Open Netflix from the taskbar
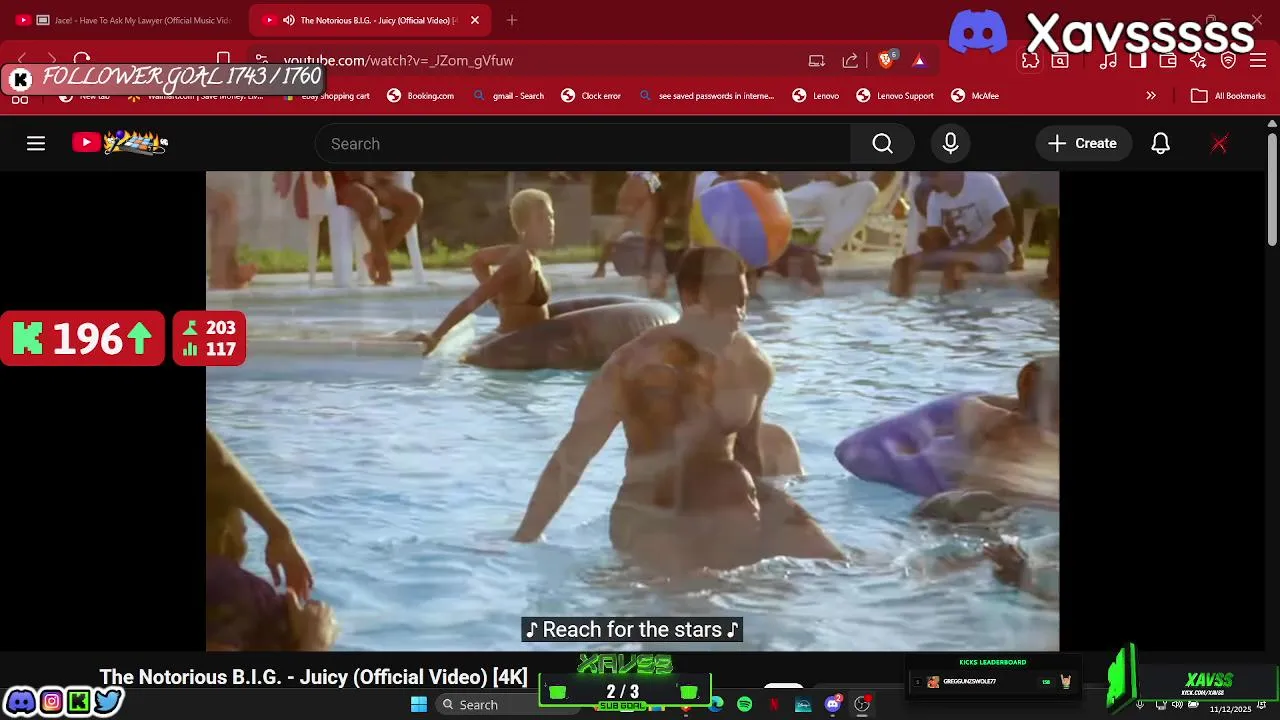 click(774, 704)
